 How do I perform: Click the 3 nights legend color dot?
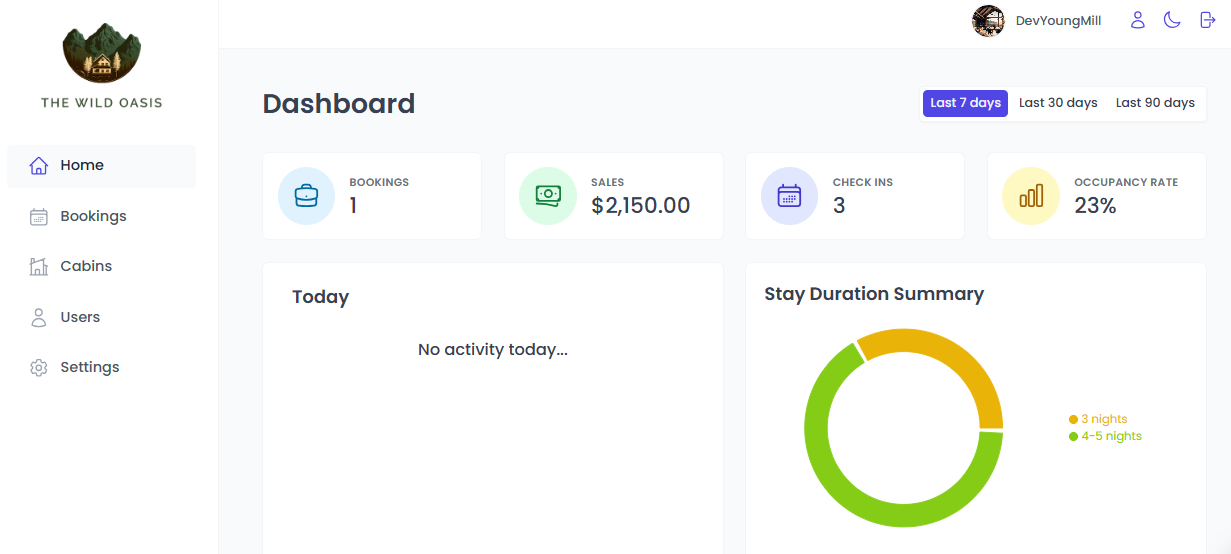click(1073, 420)
